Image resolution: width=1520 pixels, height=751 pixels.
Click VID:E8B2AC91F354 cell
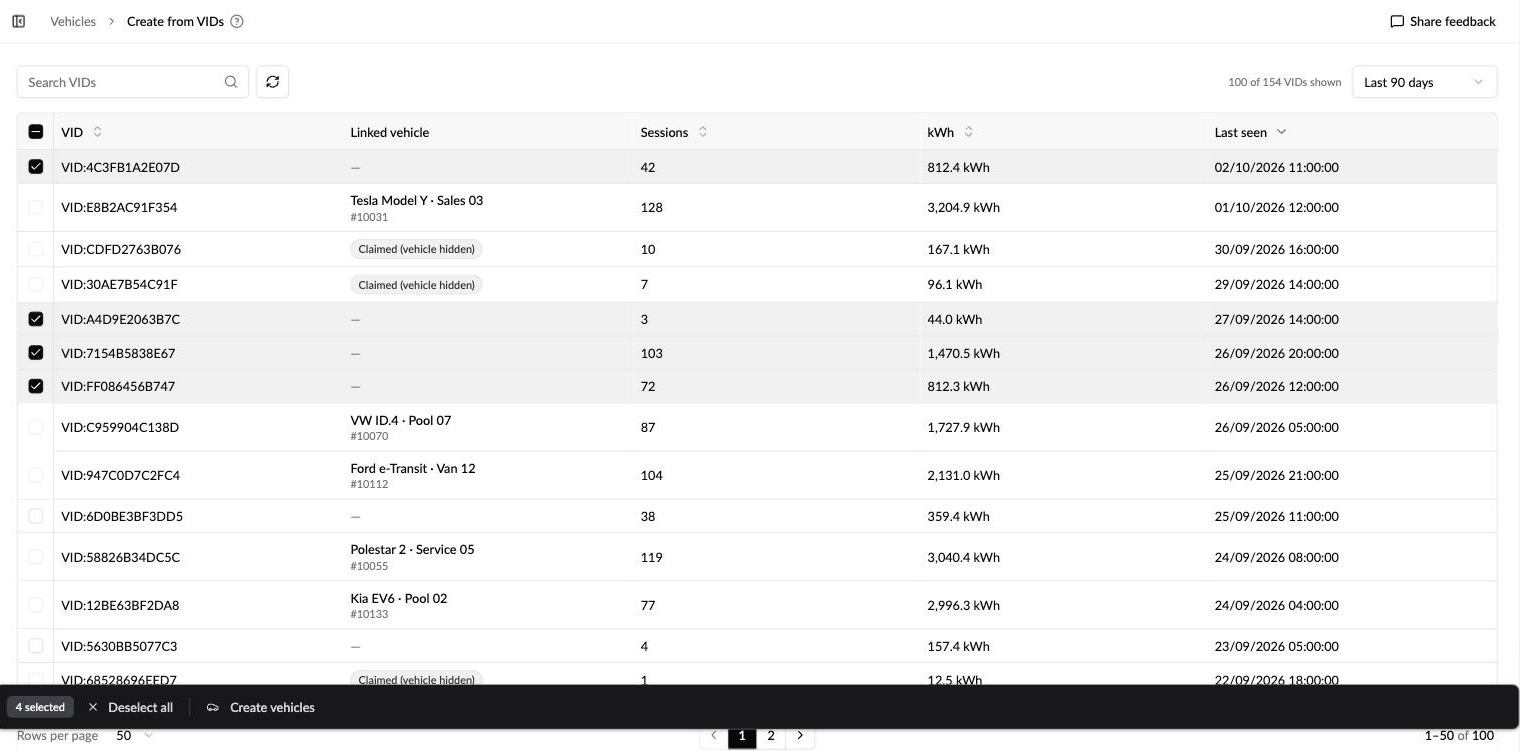119,207
